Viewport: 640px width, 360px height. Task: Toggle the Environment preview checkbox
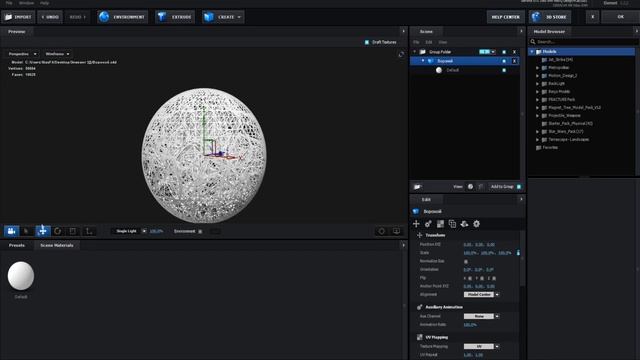point(200,231)
